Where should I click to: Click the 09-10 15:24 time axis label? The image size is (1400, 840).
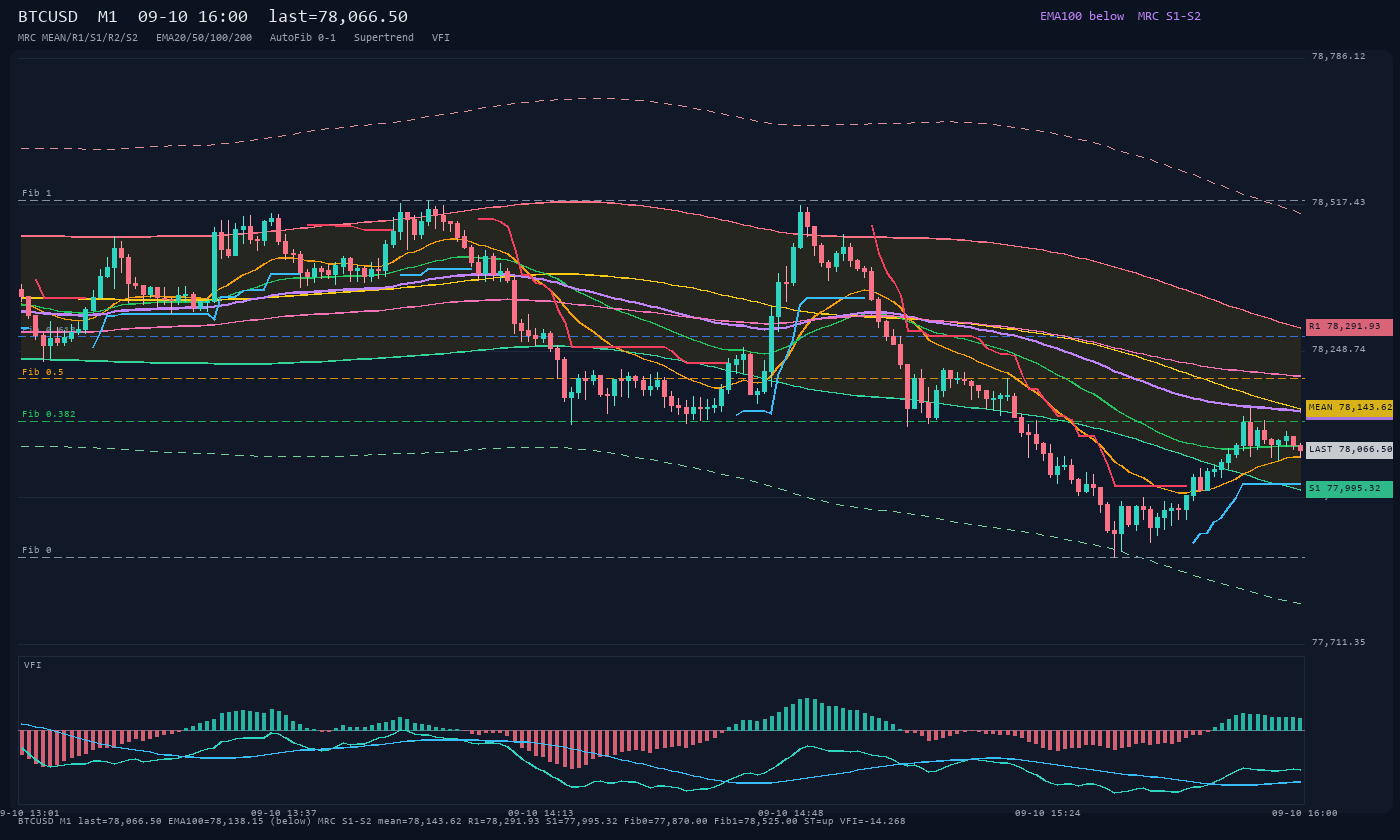(1048, 813)
